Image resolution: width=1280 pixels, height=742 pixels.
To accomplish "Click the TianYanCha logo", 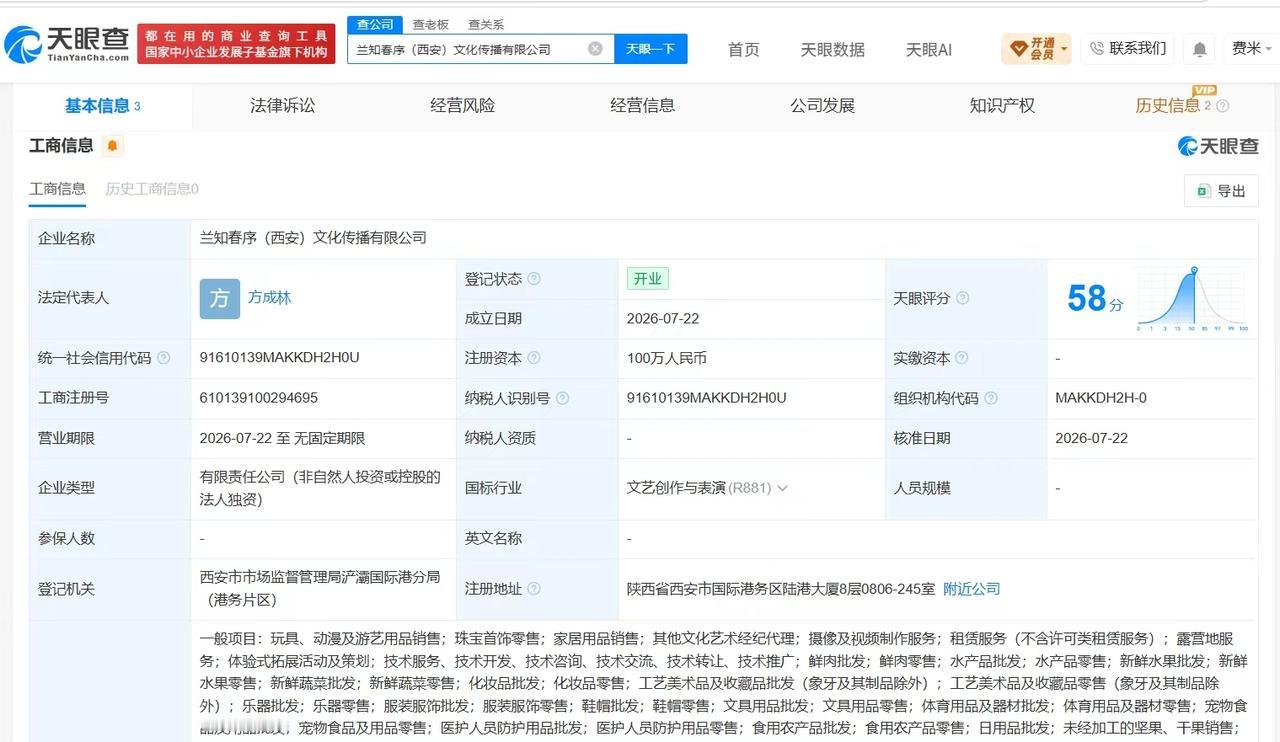I will click(66, 44).
